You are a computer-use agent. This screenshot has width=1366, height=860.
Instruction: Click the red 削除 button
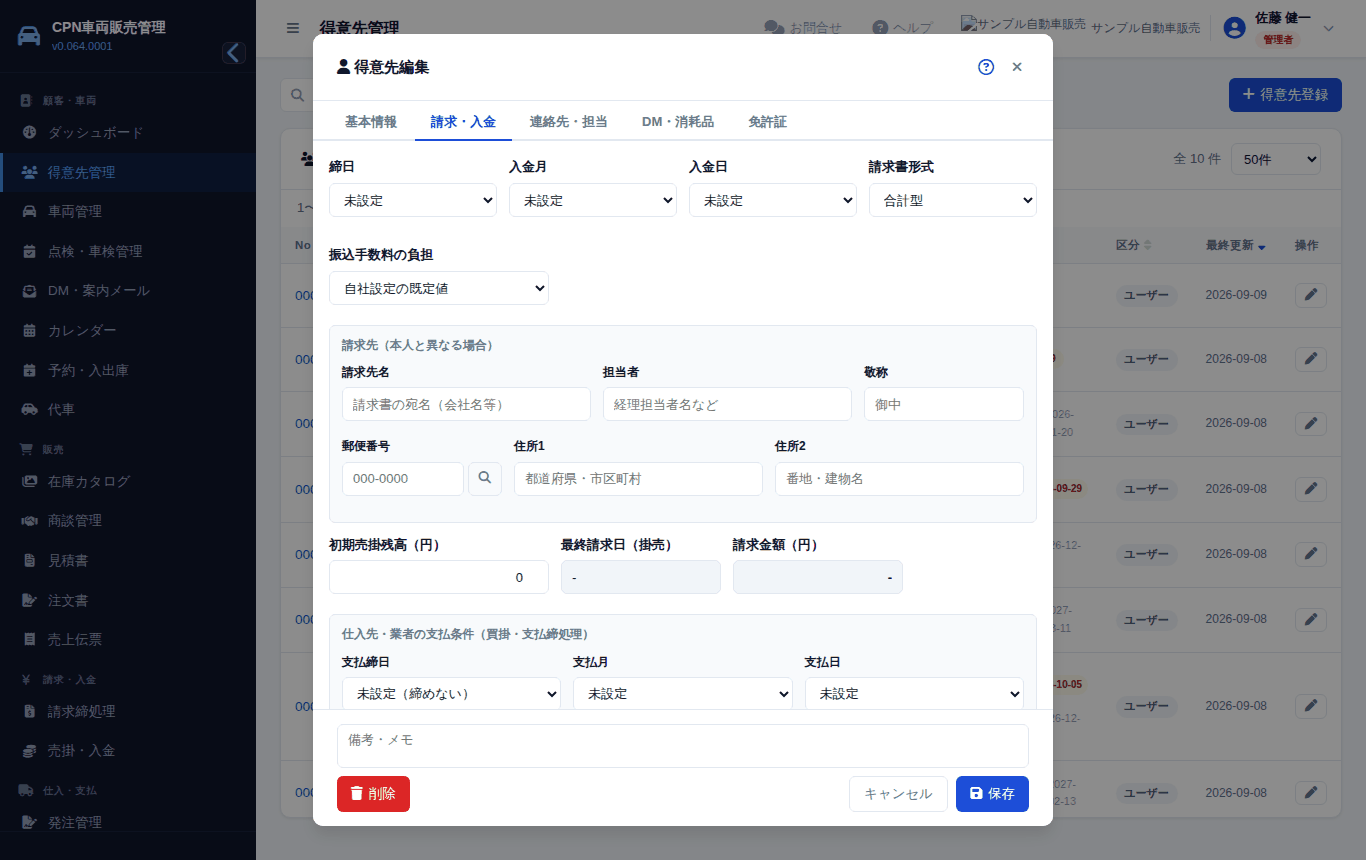(x=373, y=794)
